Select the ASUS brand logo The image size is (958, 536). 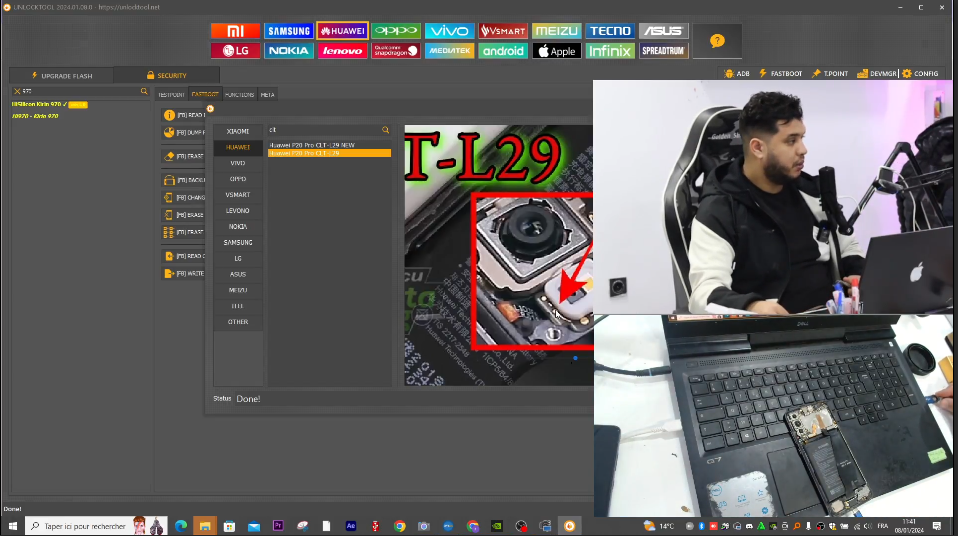[664, 31]
